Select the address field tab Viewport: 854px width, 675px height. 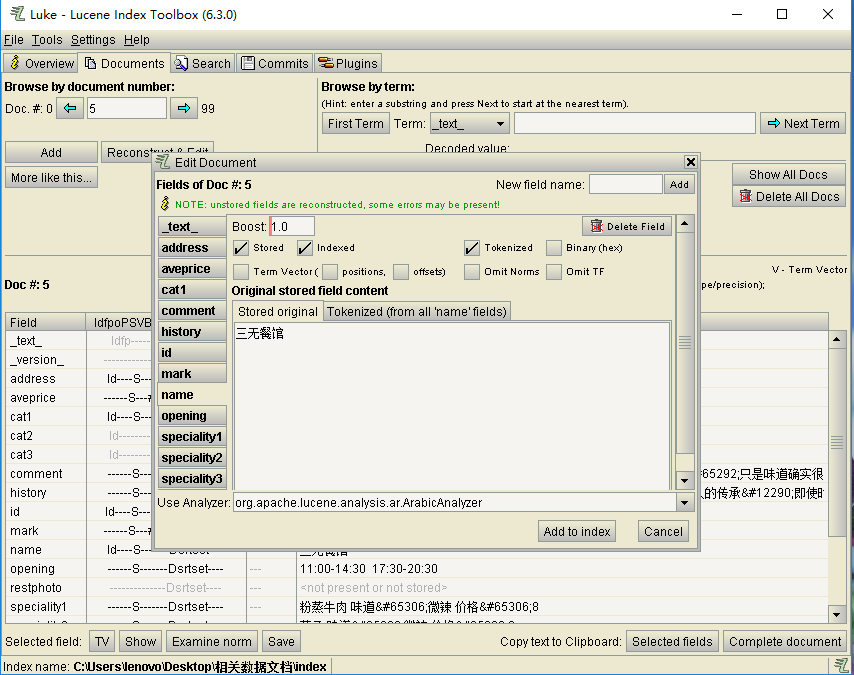tap(192, 247)
